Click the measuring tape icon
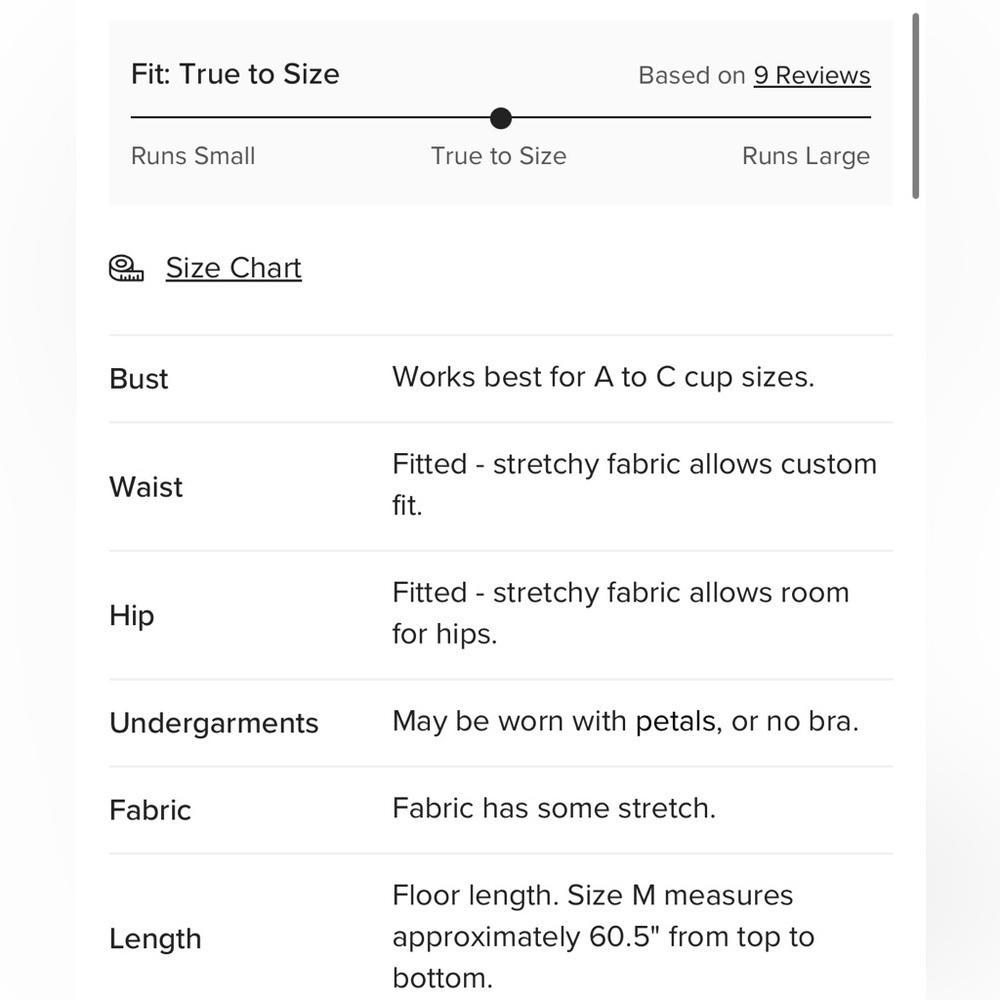 126,268
